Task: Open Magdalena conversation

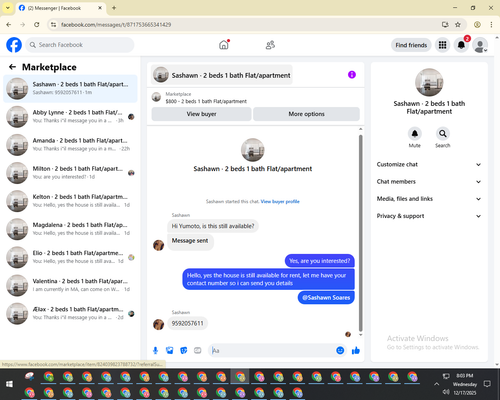Action: point(70,229)
